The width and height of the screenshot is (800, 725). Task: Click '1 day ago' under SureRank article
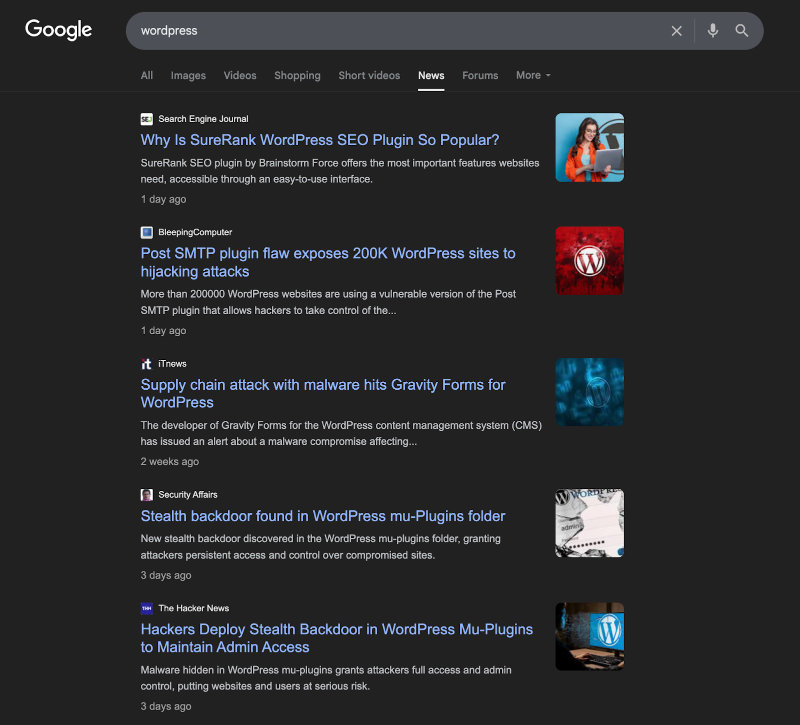[163, 199]
